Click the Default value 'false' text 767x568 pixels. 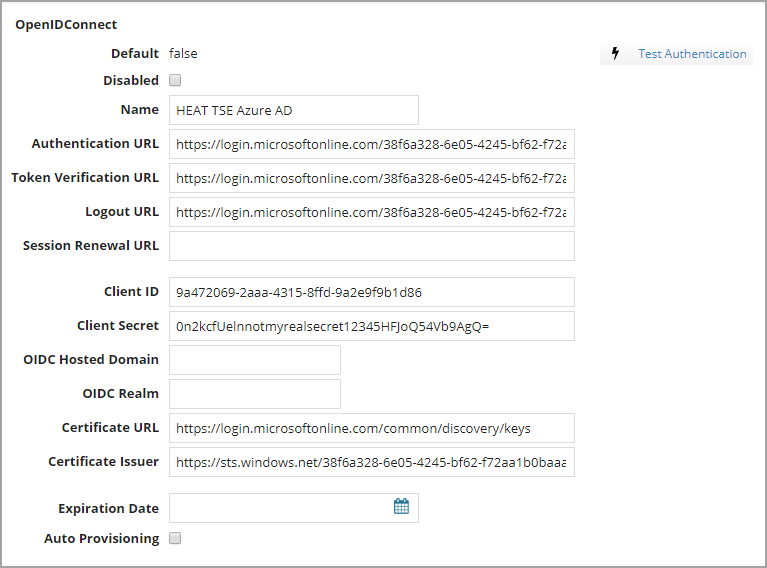(x=183, y=54)
